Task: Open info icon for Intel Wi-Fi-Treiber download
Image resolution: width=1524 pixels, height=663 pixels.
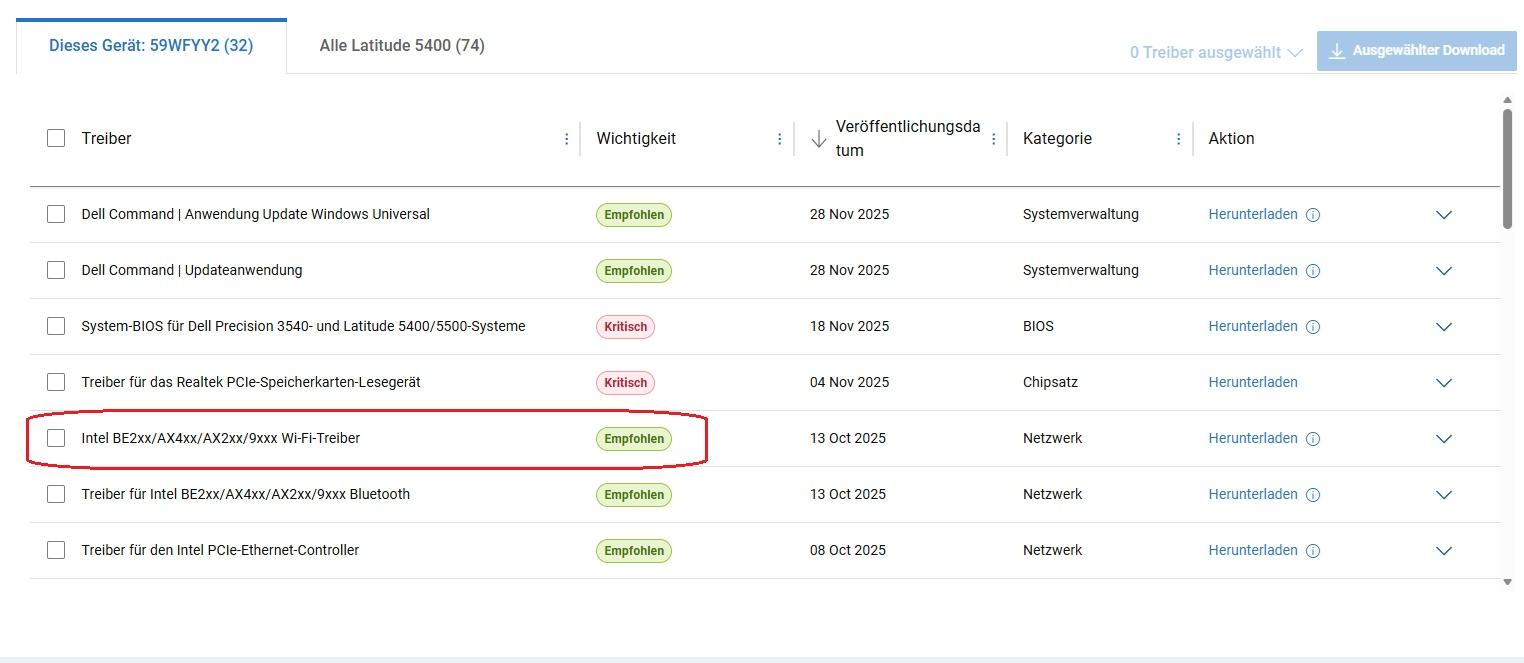Action: [x=1313, y=439]
